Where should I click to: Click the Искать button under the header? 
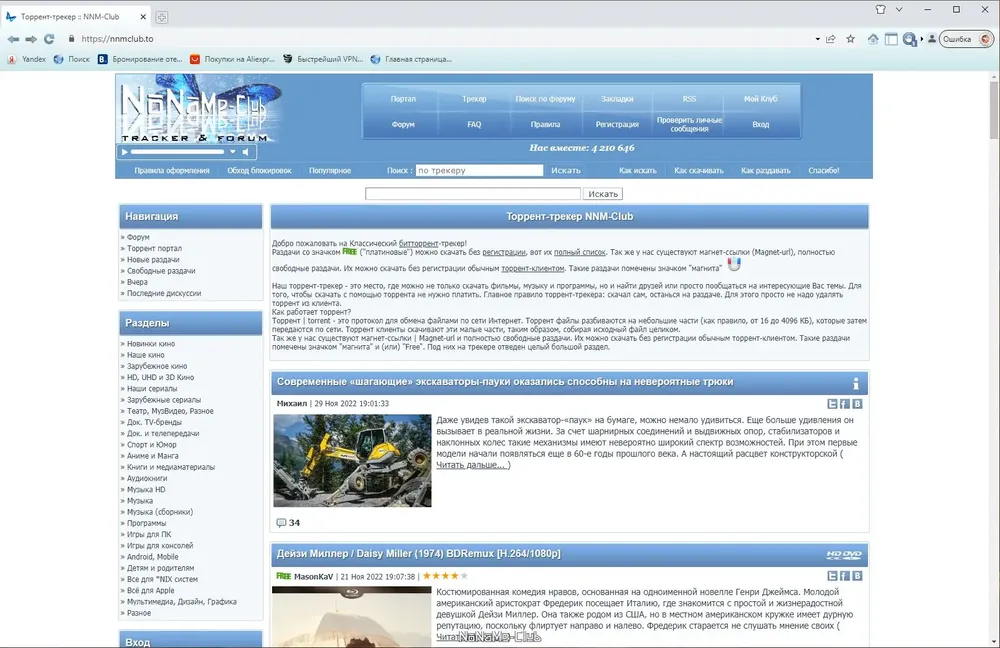603,194
